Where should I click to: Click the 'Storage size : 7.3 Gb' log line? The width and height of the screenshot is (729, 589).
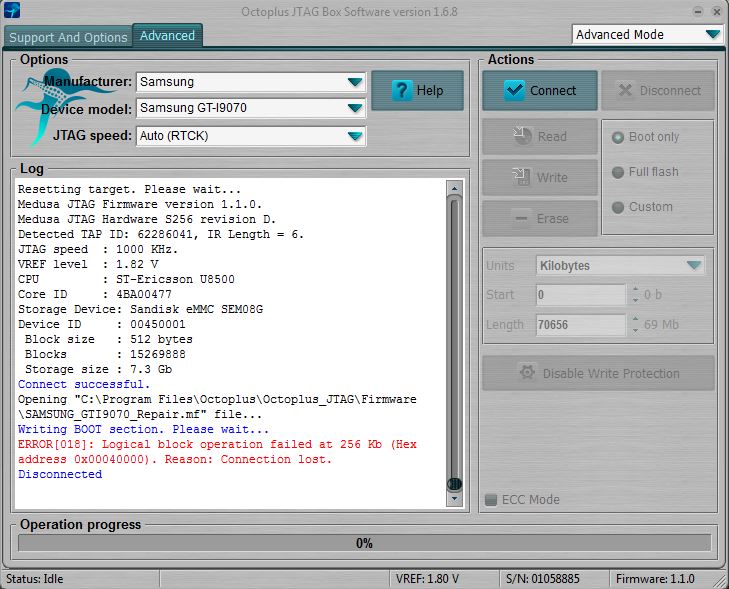click(99, 370)
